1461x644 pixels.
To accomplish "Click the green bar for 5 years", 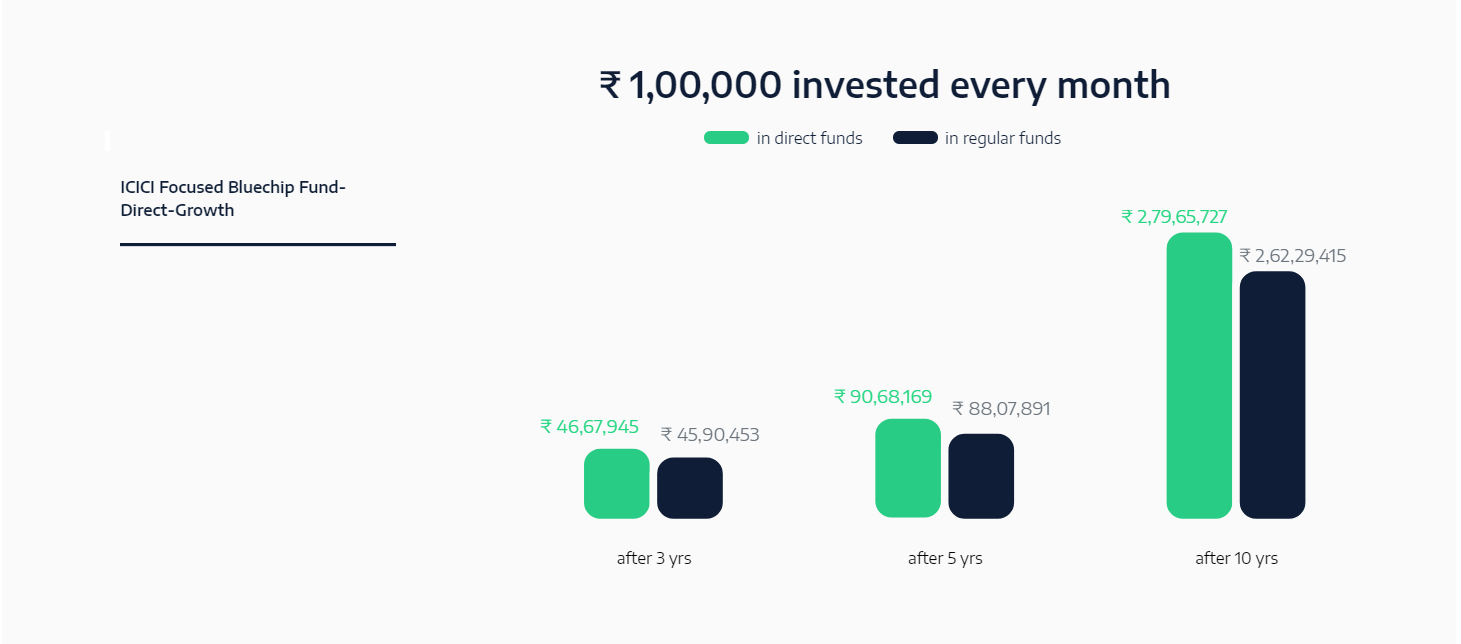I will 908,468.
